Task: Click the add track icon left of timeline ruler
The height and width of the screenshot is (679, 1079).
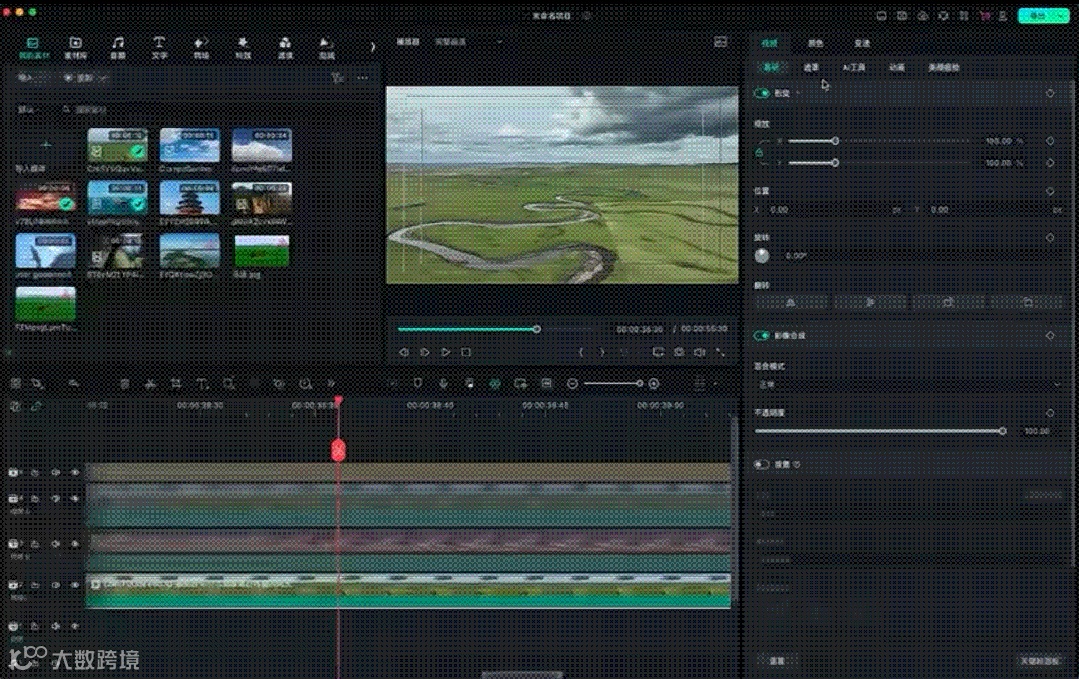Action: pos(15,406)
